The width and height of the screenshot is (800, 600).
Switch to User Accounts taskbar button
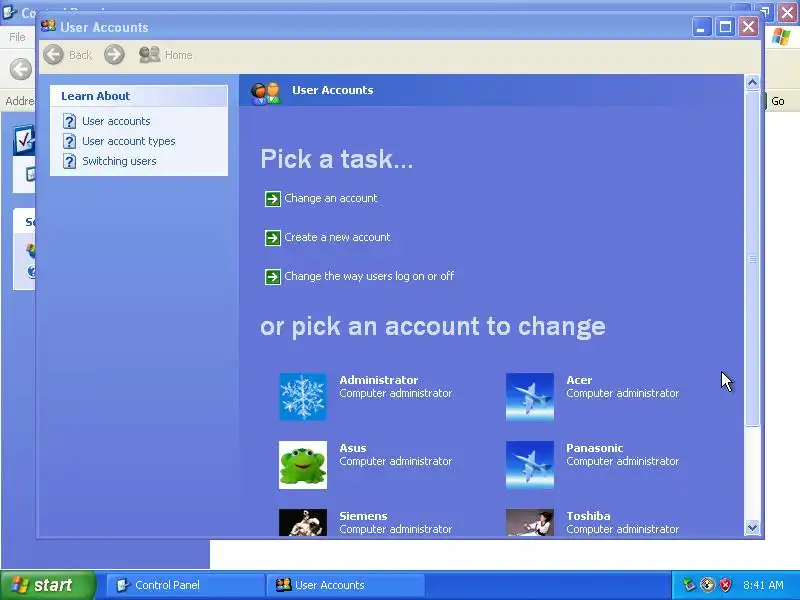pos(345,585)
